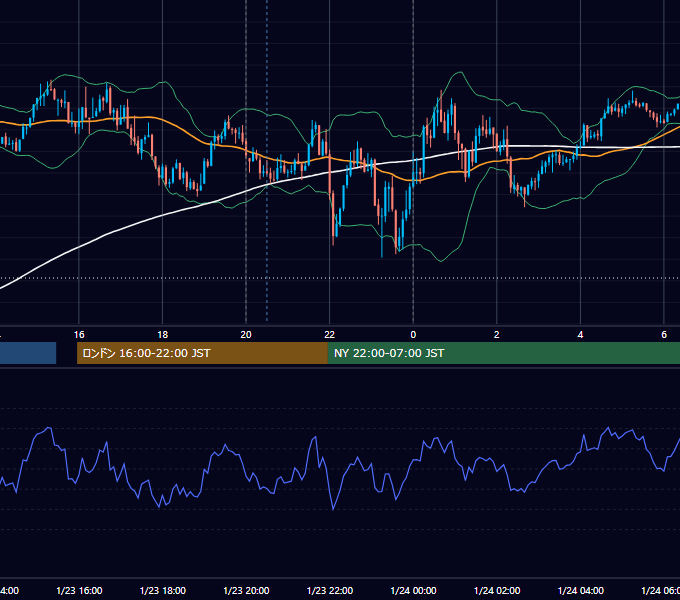Click the 22 hour label on price chart axis
680x600 pixels.
pyautogui.click(x=330, y=335)
